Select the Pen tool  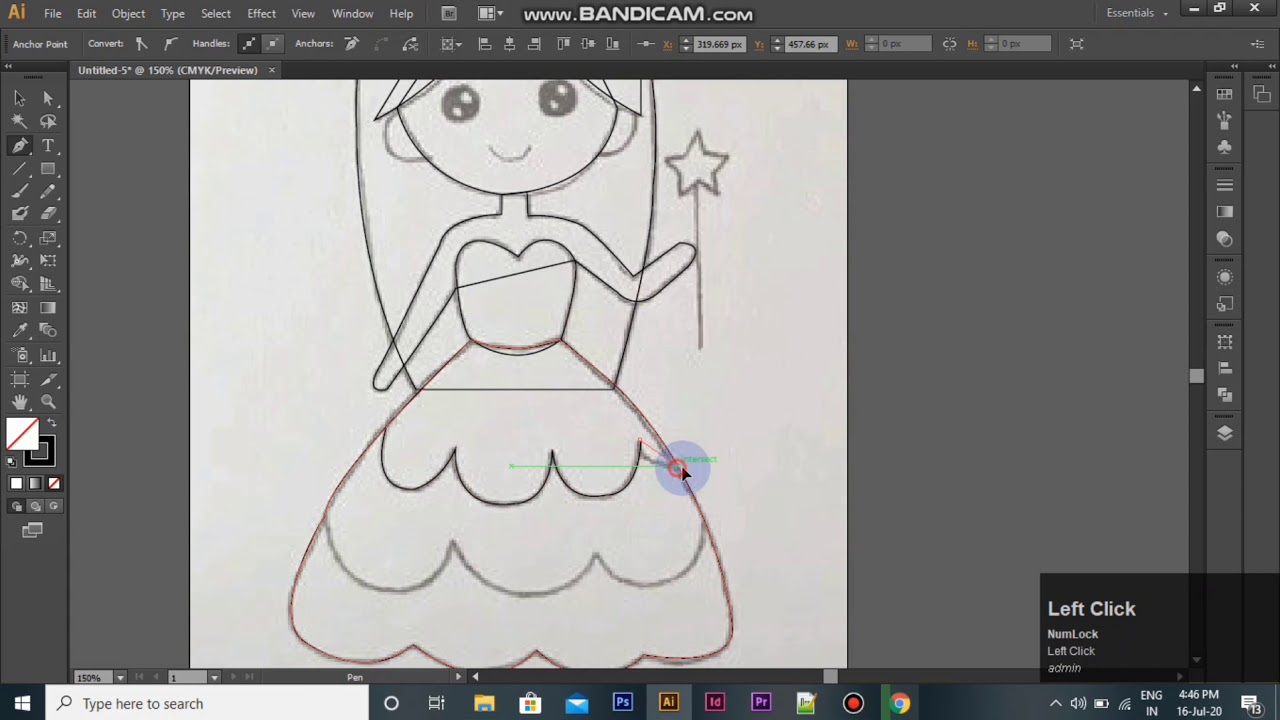pos(19,145)
